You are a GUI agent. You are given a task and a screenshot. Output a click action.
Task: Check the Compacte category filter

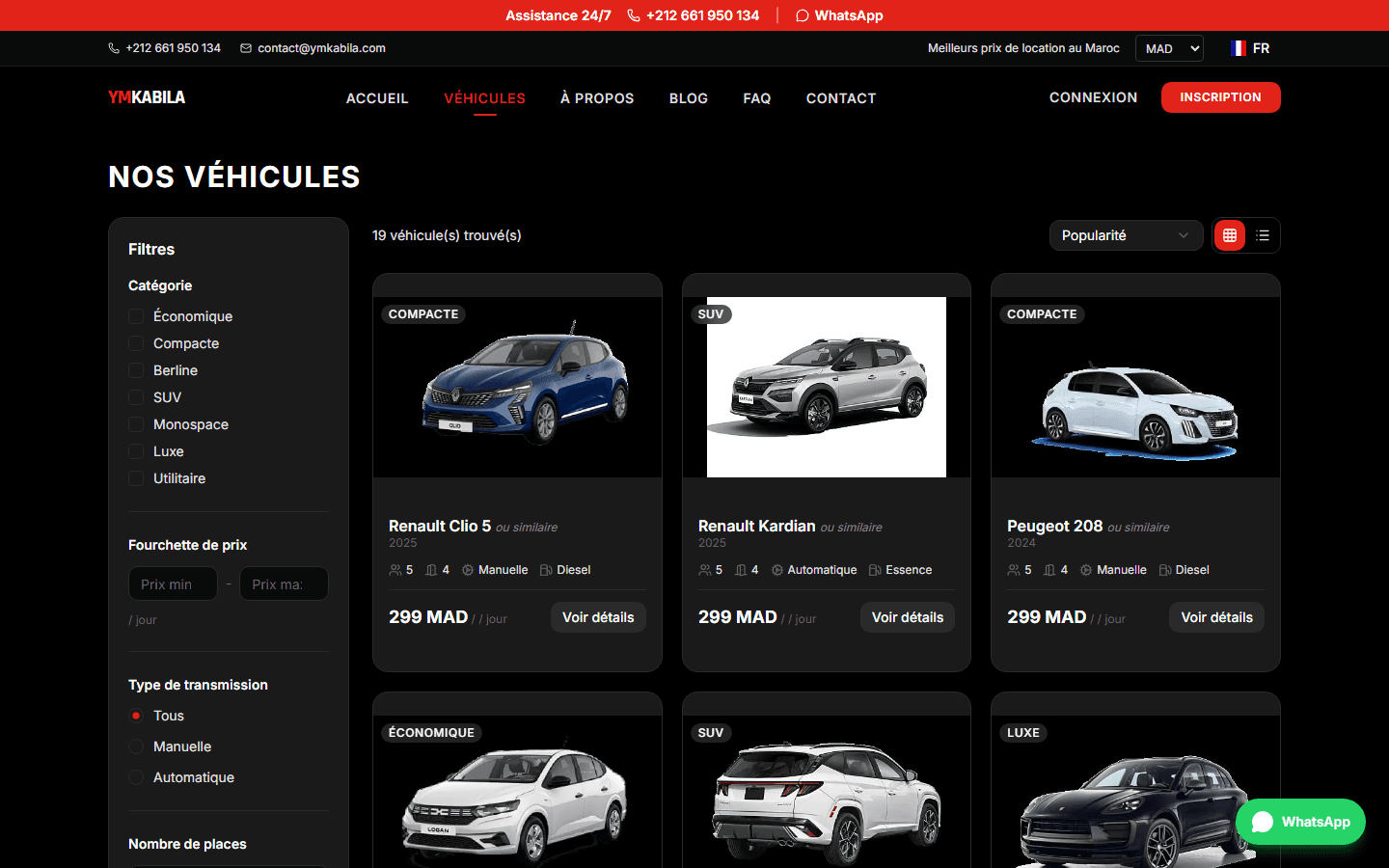136,343
